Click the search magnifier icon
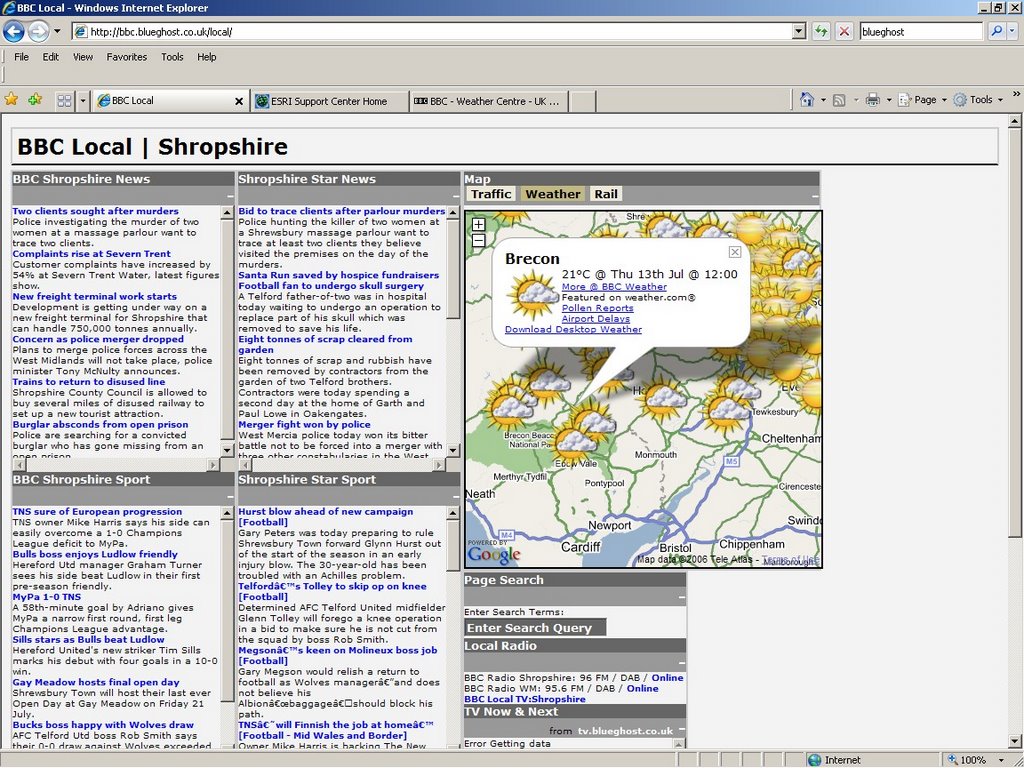 point(996,31)
